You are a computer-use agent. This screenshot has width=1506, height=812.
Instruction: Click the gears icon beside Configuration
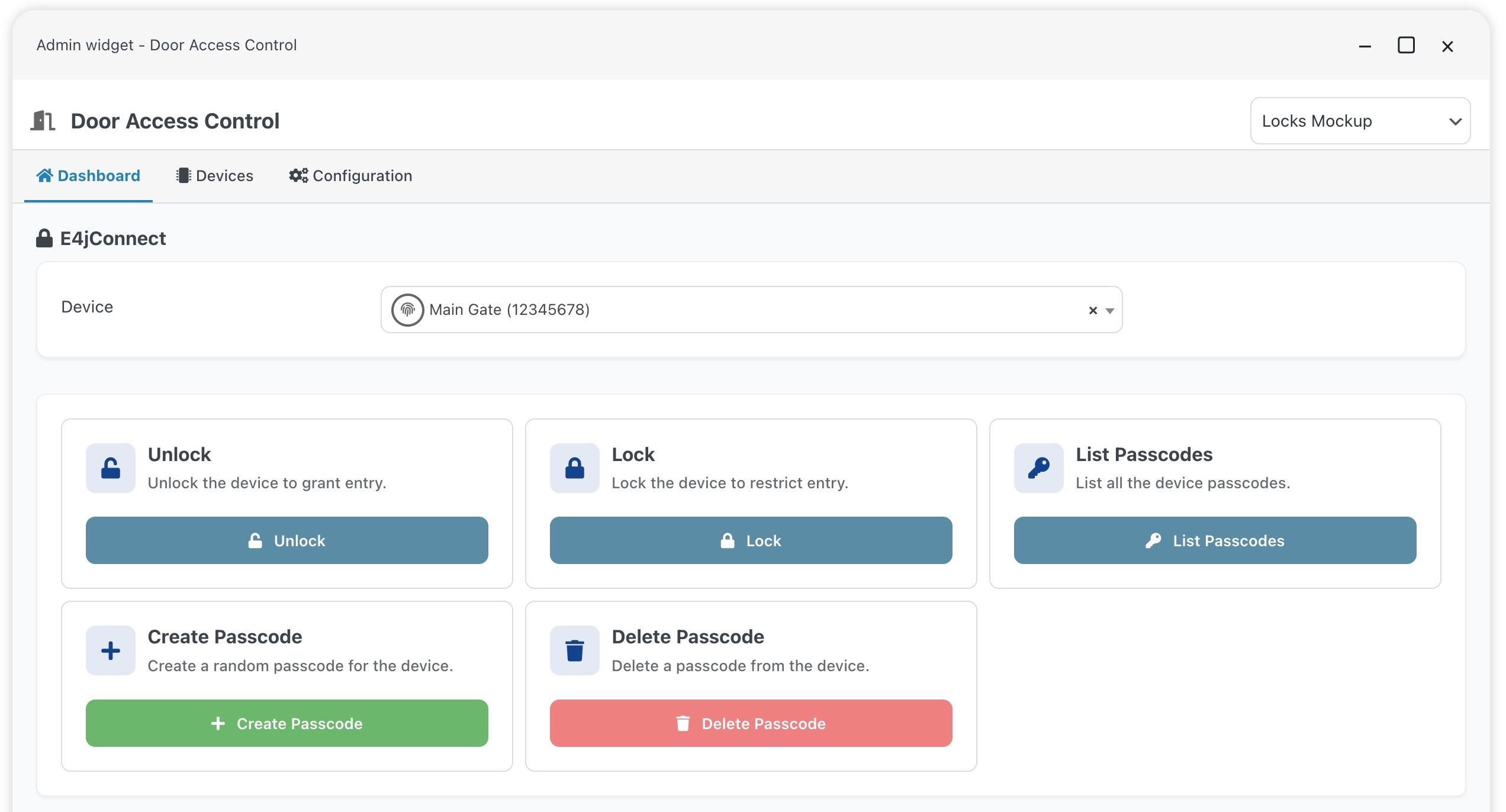(298, 175)
